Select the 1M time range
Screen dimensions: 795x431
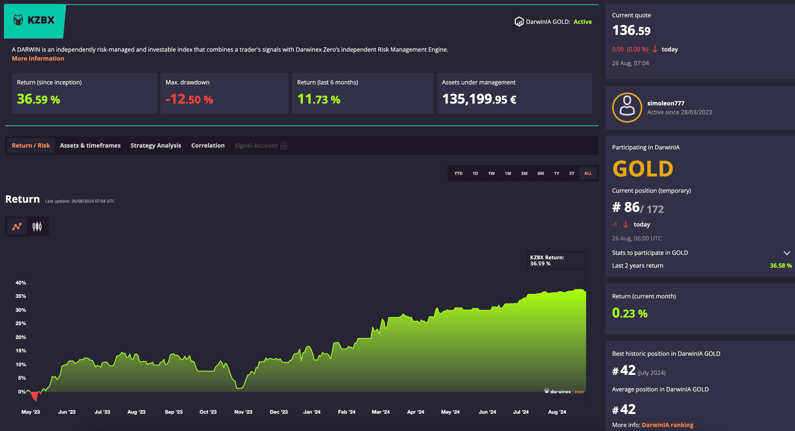tap(507, 173)
